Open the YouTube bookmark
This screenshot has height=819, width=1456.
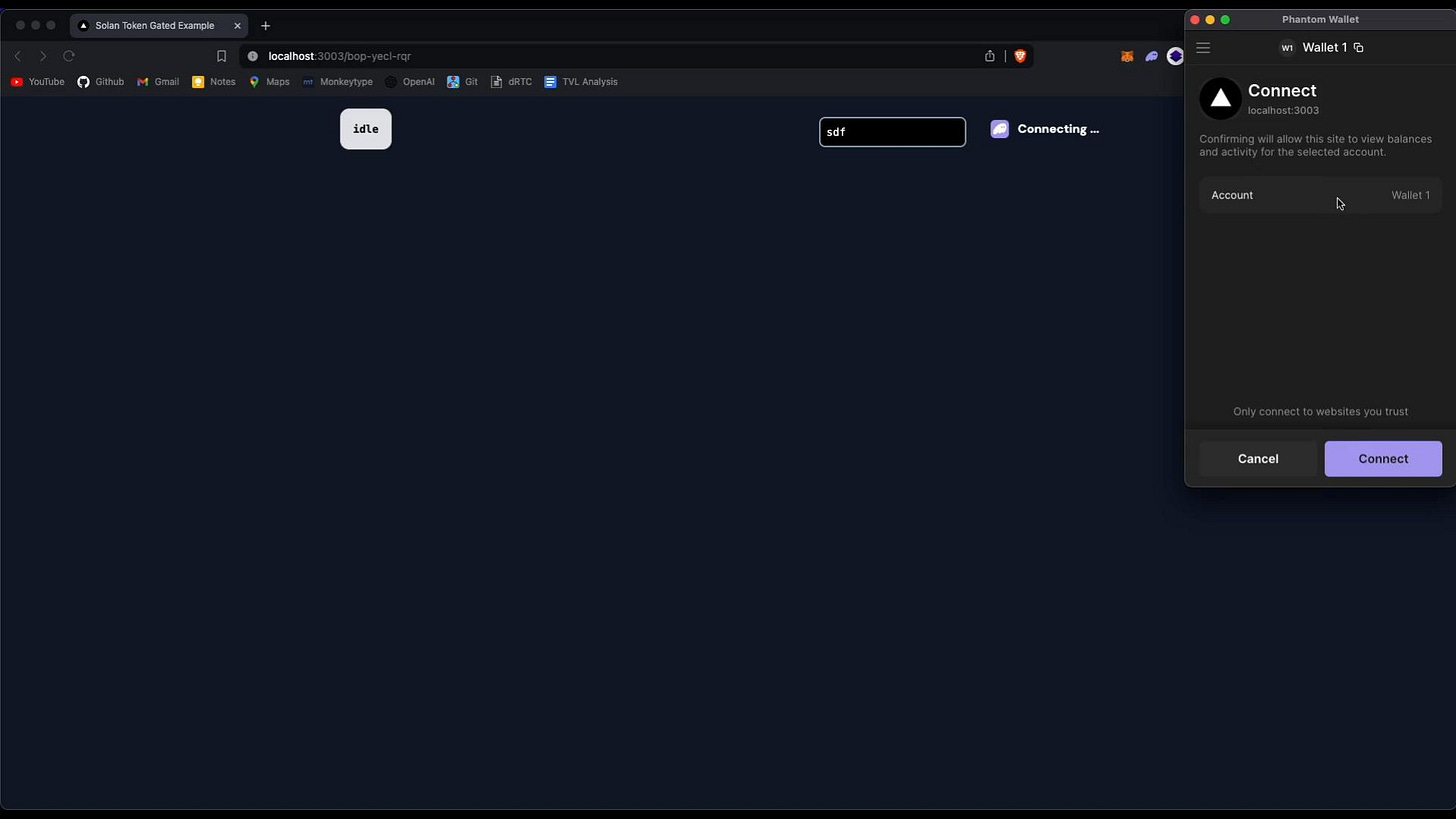pyautogui.click(x=38, y=82)
